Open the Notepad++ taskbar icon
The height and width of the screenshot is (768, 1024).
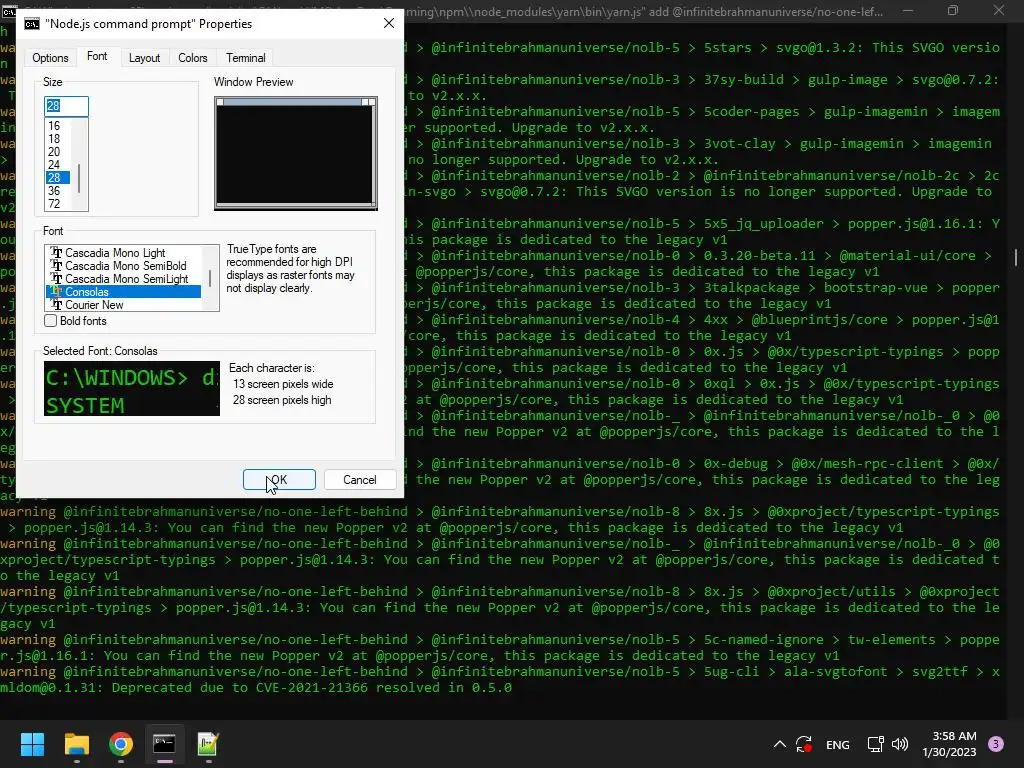click(208, 744)
